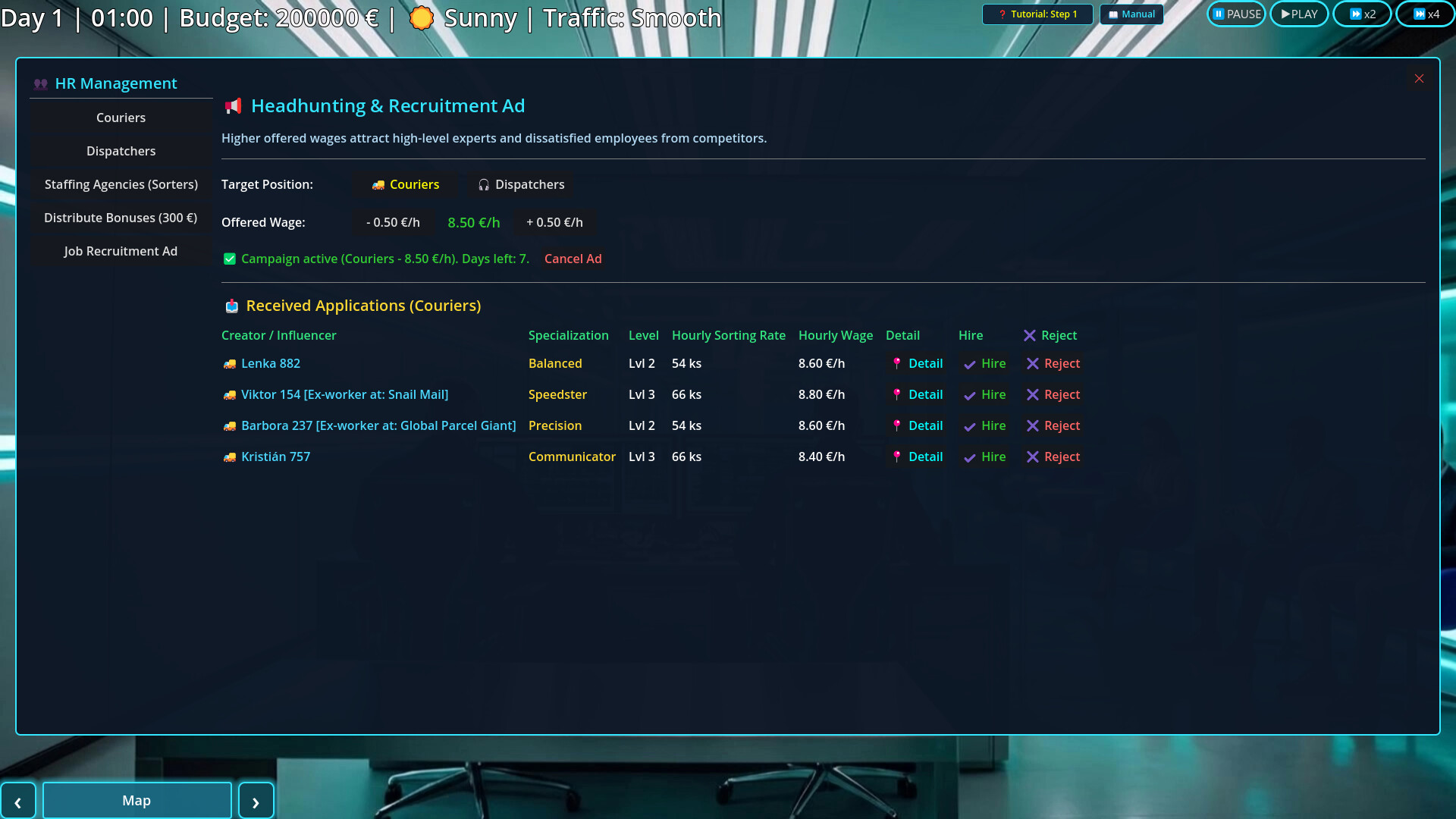Close the HR Management panel with the red X
Screen dimensions: 1456x819
(1419, 79)
